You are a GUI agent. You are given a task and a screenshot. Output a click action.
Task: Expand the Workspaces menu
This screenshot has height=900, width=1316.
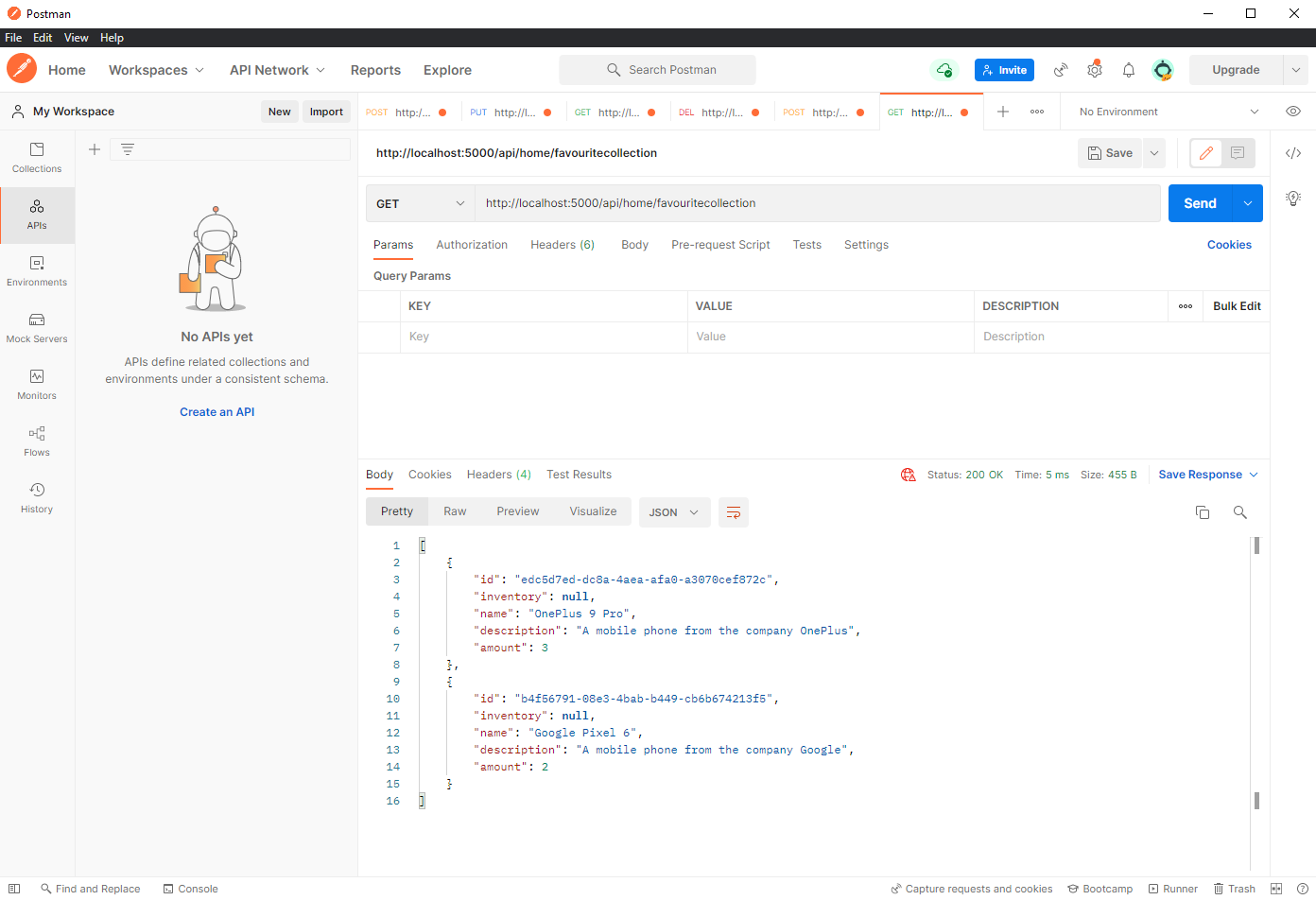(156, 70)
